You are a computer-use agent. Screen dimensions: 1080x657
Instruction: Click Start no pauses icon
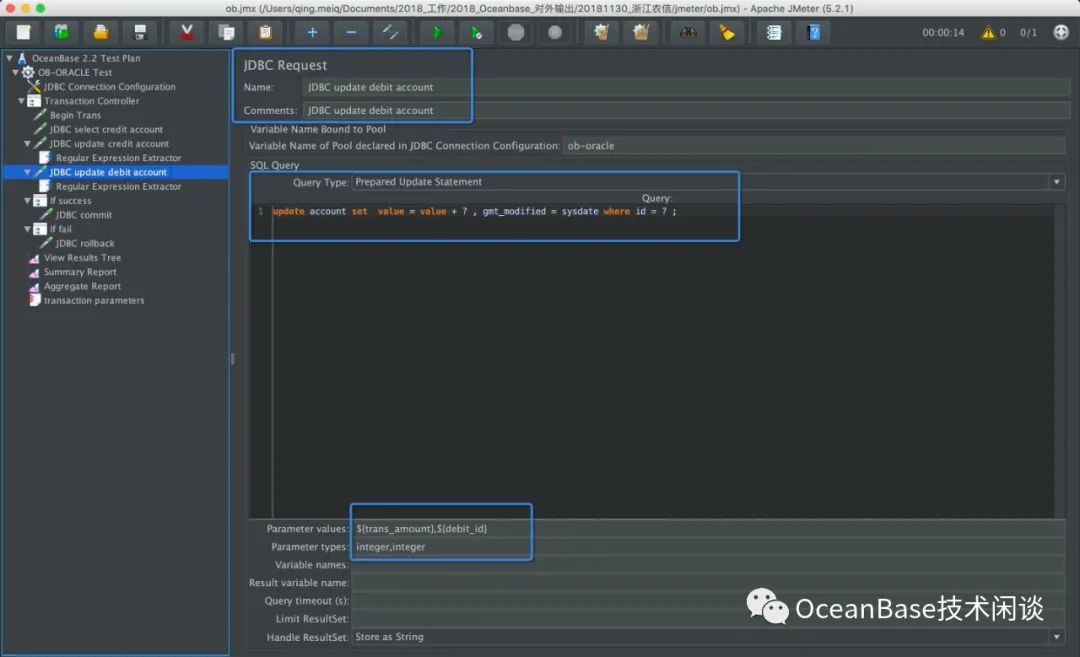click(x=477, y=32)
